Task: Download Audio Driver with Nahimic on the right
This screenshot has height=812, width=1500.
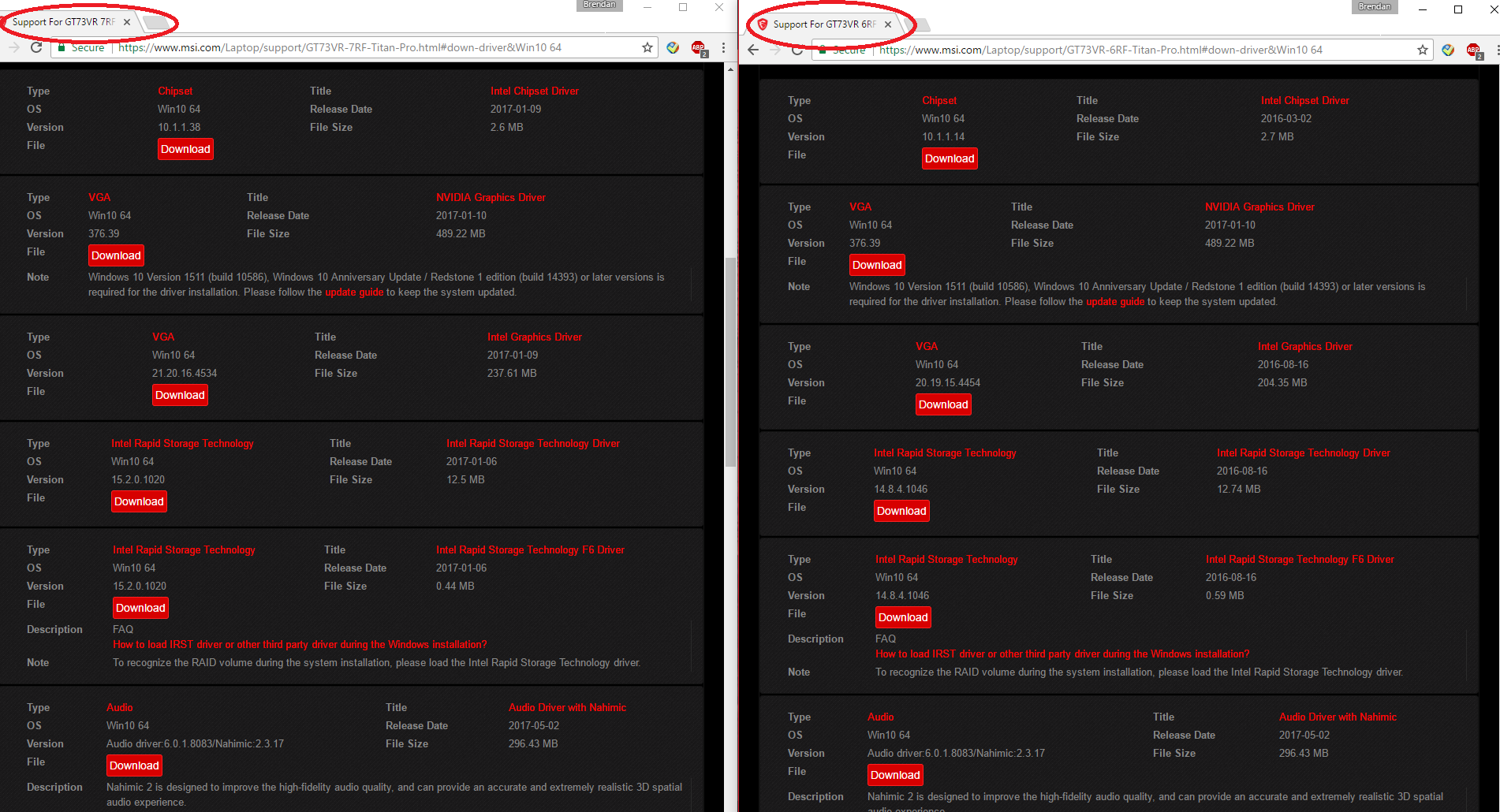Action: (x=895, y=775)
